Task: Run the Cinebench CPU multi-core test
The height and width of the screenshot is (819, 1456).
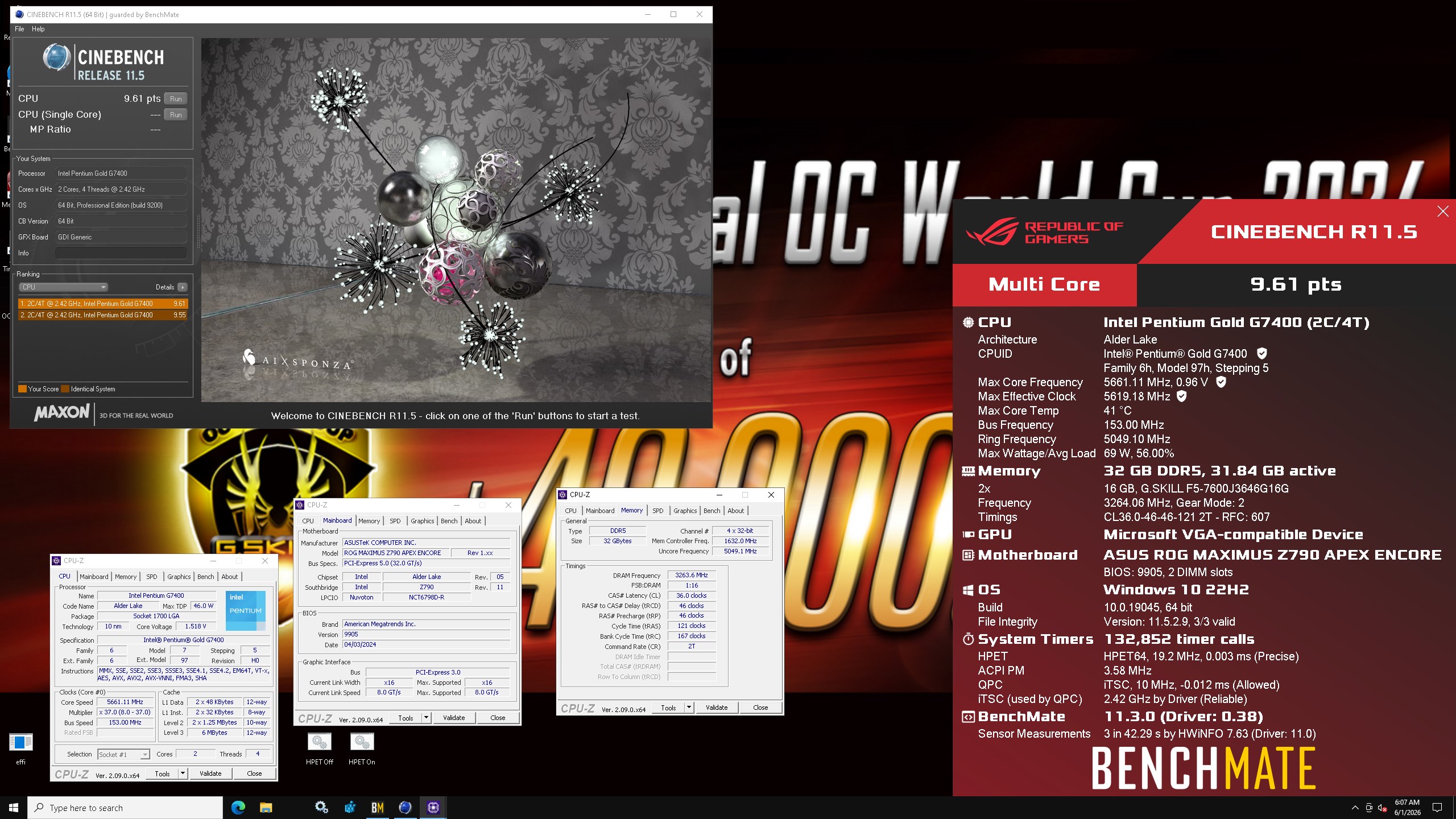Action: tap(176, 99)
